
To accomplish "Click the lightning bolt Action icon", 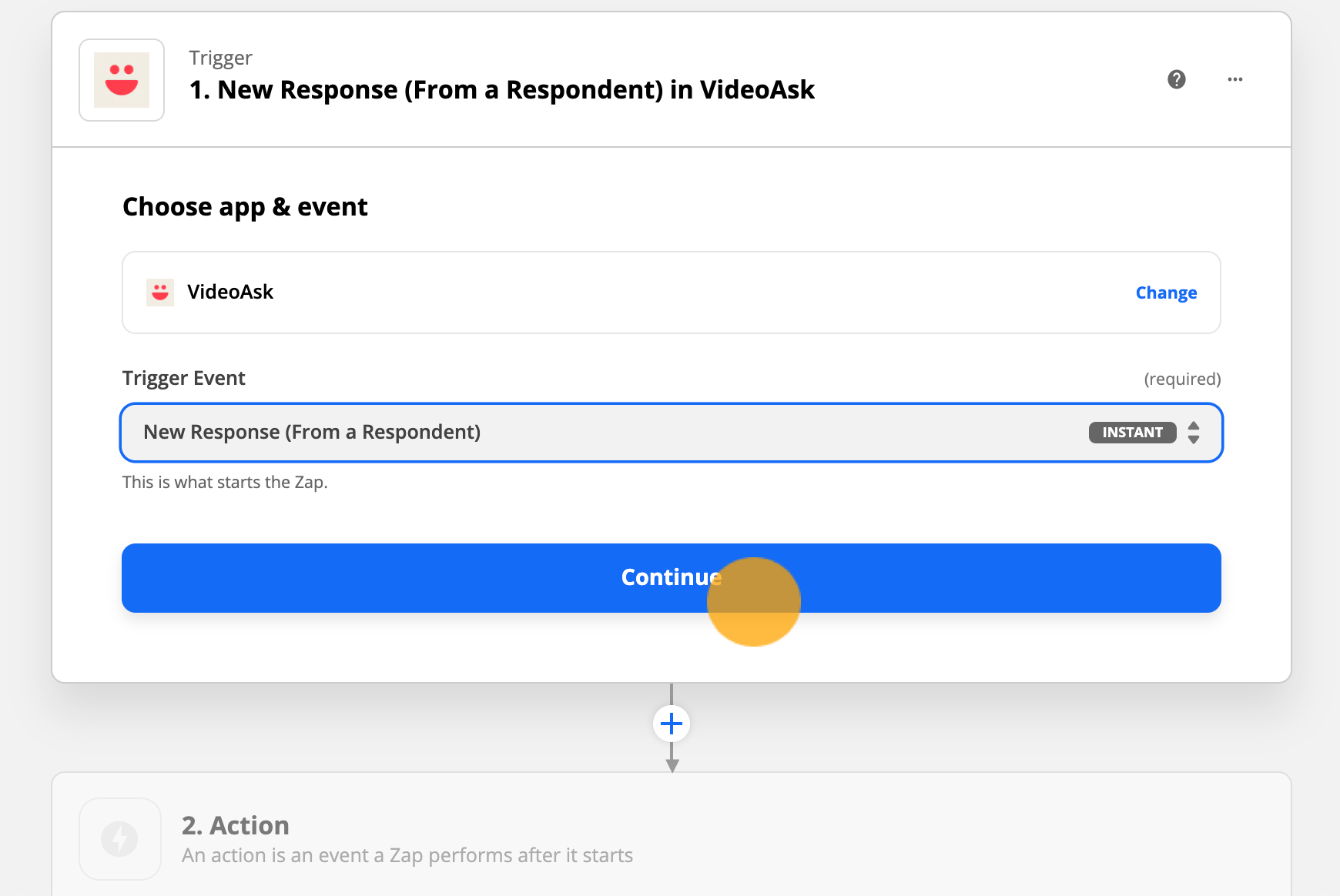I will point(120,839).
